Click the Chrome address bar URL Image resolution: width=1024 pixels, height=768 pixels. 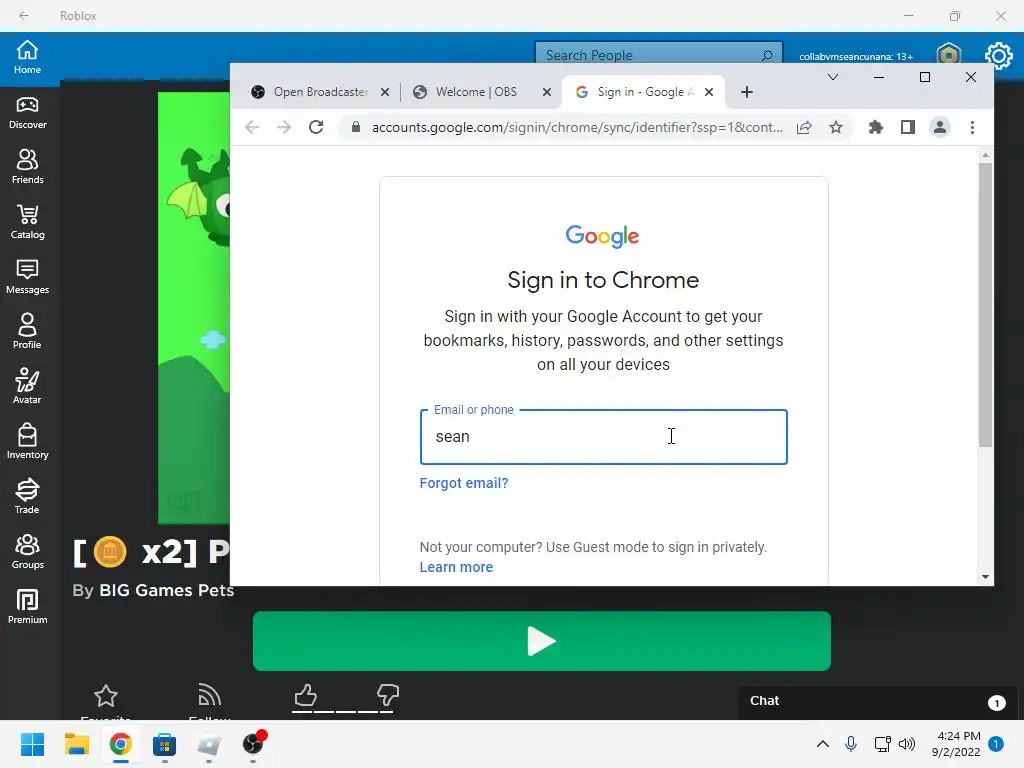[x=577, y=127]
